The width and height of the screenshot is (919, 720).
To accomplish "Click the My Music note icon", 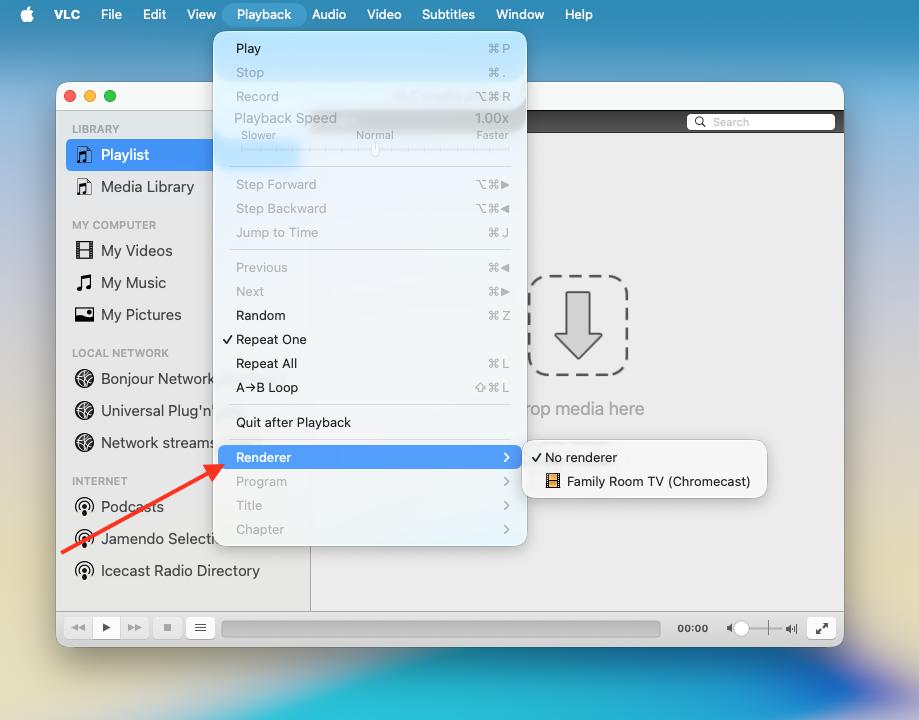I will click(x=84, y=283).
